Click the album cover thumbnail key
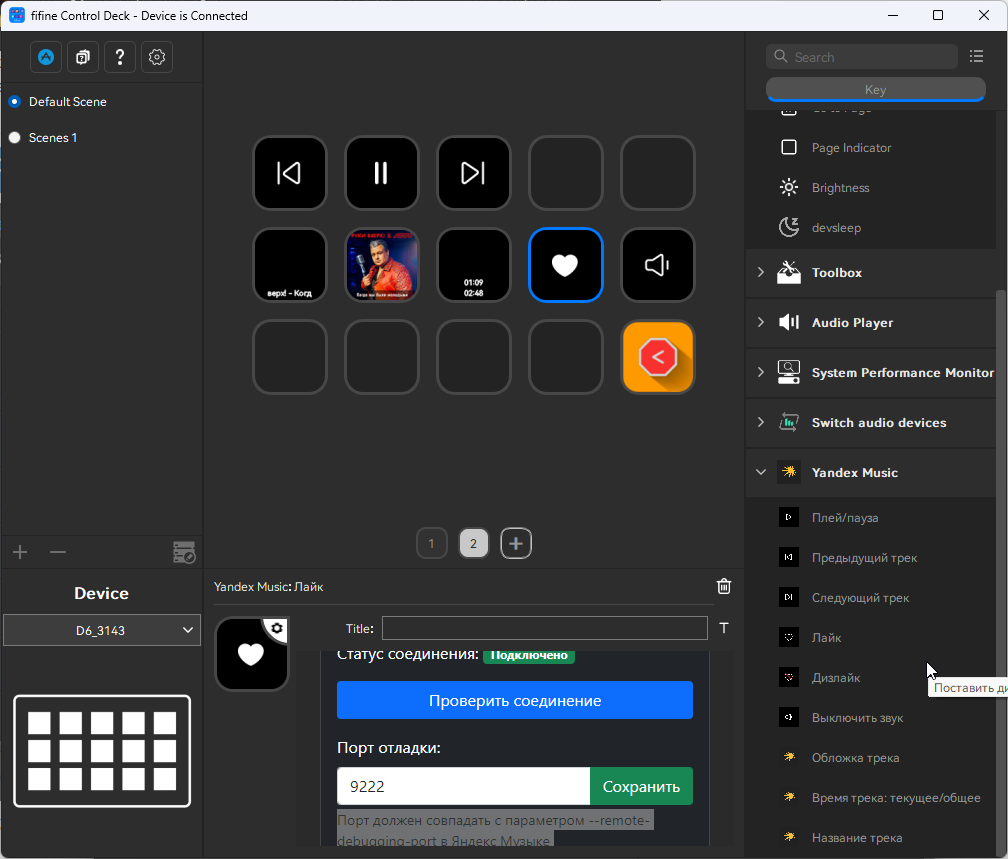Viewport: 1008px width, 859px height. click(382, 265)
